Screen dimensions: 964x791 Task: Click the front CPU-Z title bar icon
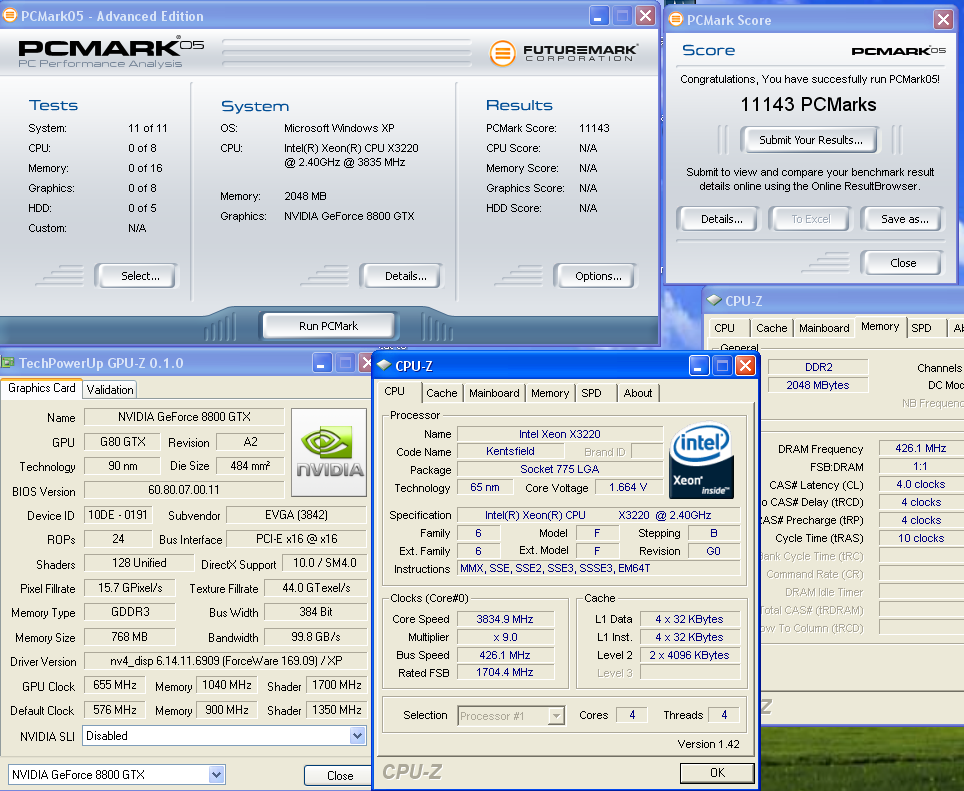(x=384, y=366)
